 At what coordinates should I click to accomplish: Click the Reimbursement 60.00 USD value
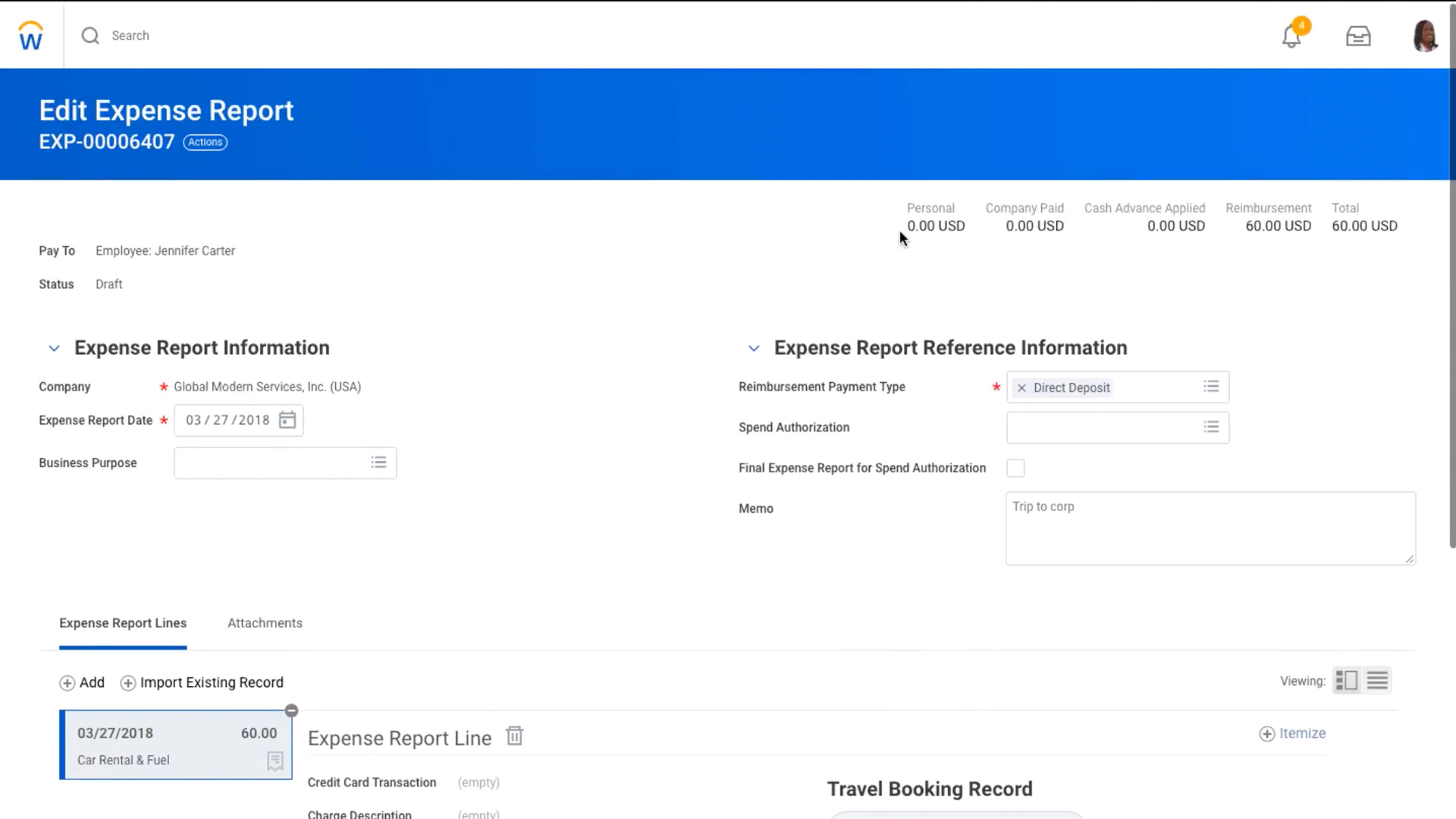tap(1278, 226)
